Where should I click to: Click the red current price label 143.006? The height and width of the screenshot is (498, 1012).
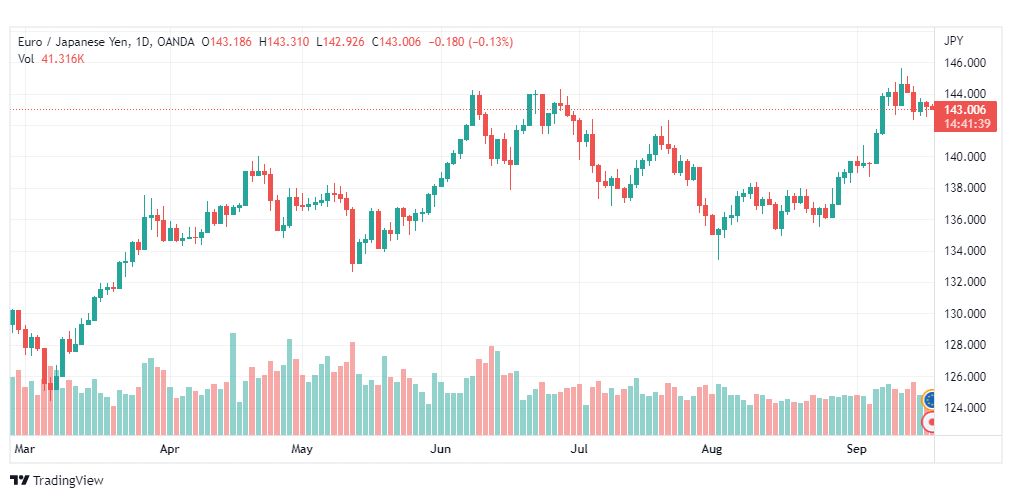click(966, 110)
